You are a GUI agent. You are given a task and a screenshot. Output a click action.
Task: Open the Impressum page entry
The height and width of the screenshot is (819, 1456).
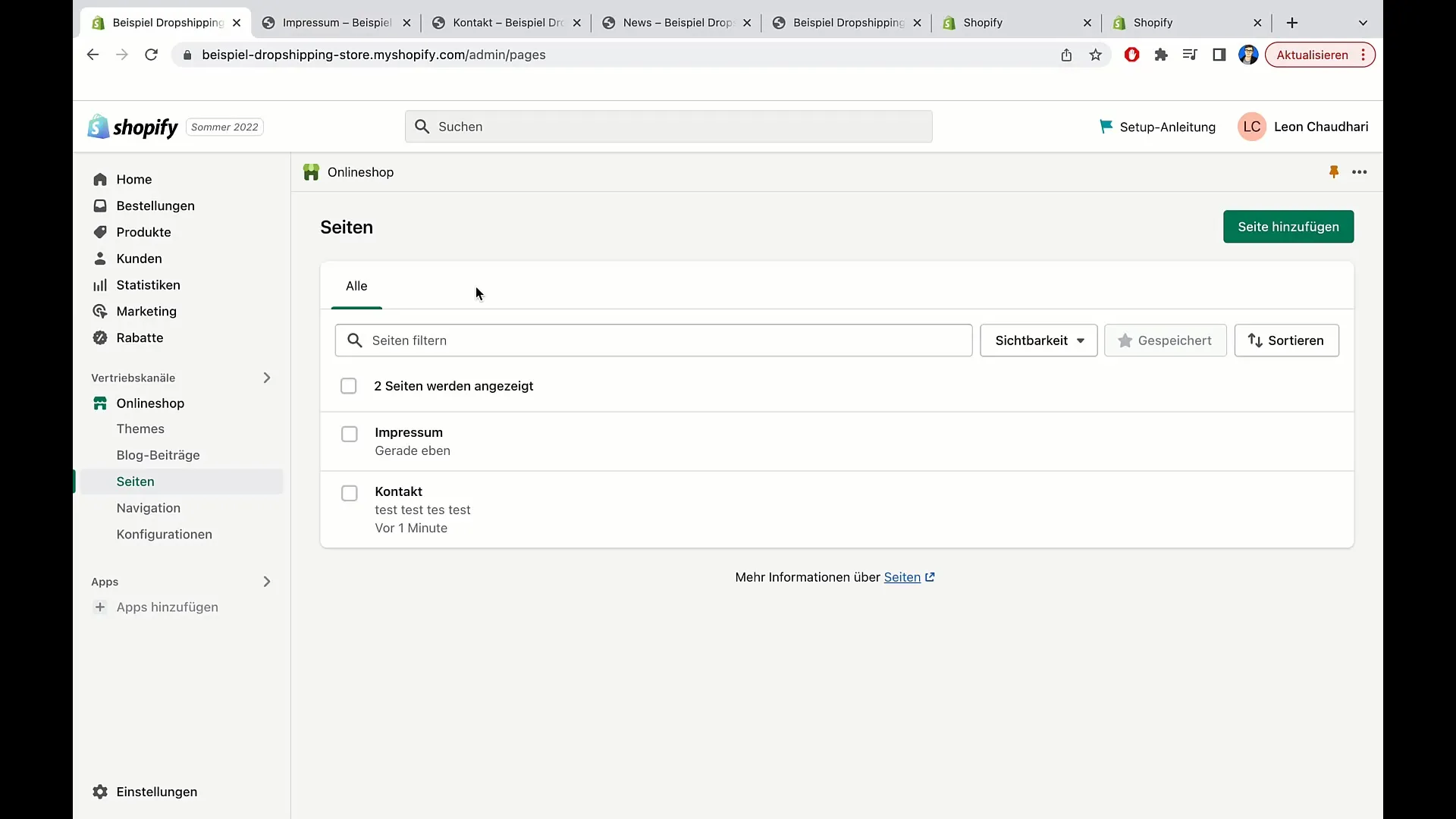point(408,432)
